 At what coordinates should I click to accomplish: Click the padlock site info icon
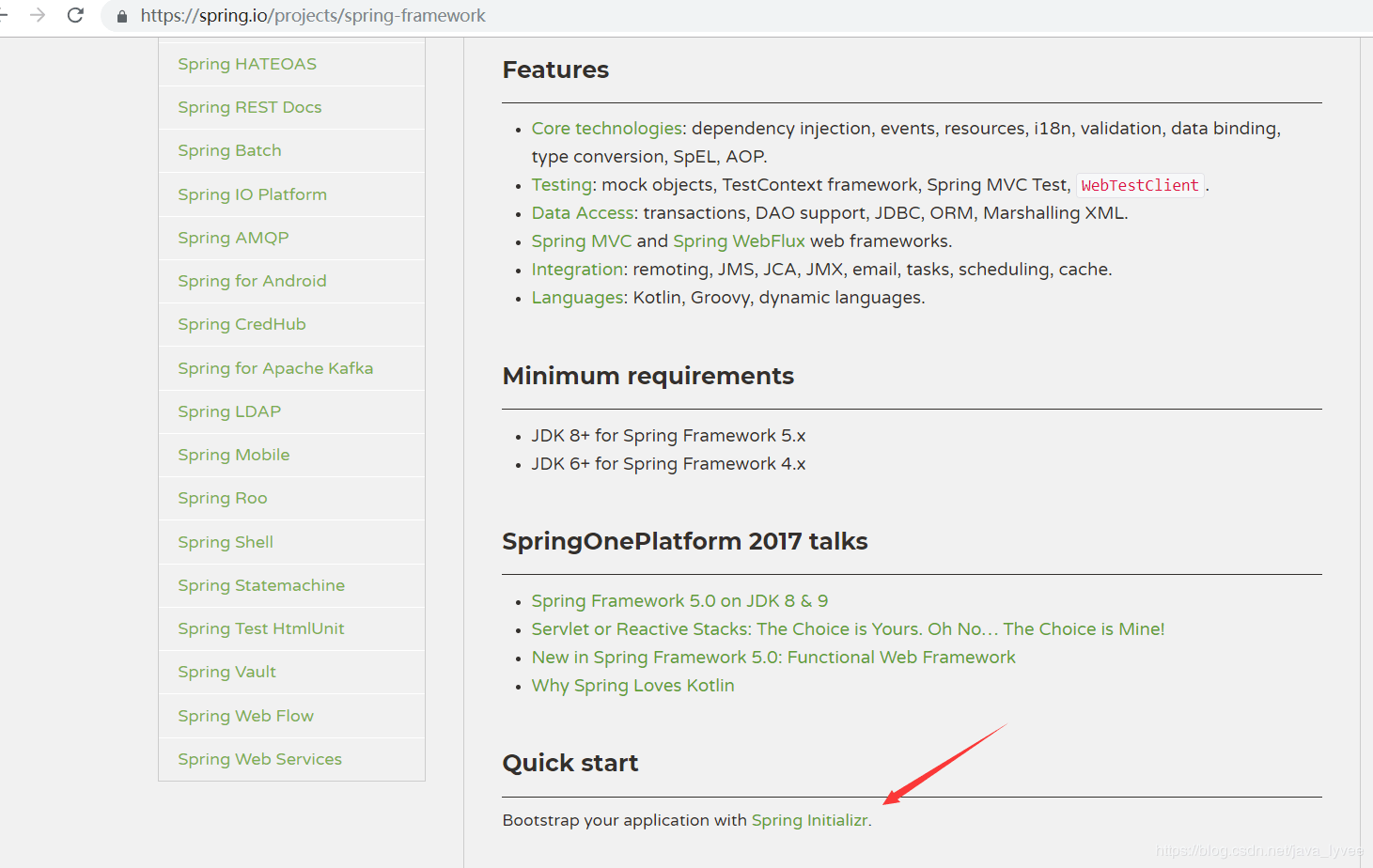122,16
